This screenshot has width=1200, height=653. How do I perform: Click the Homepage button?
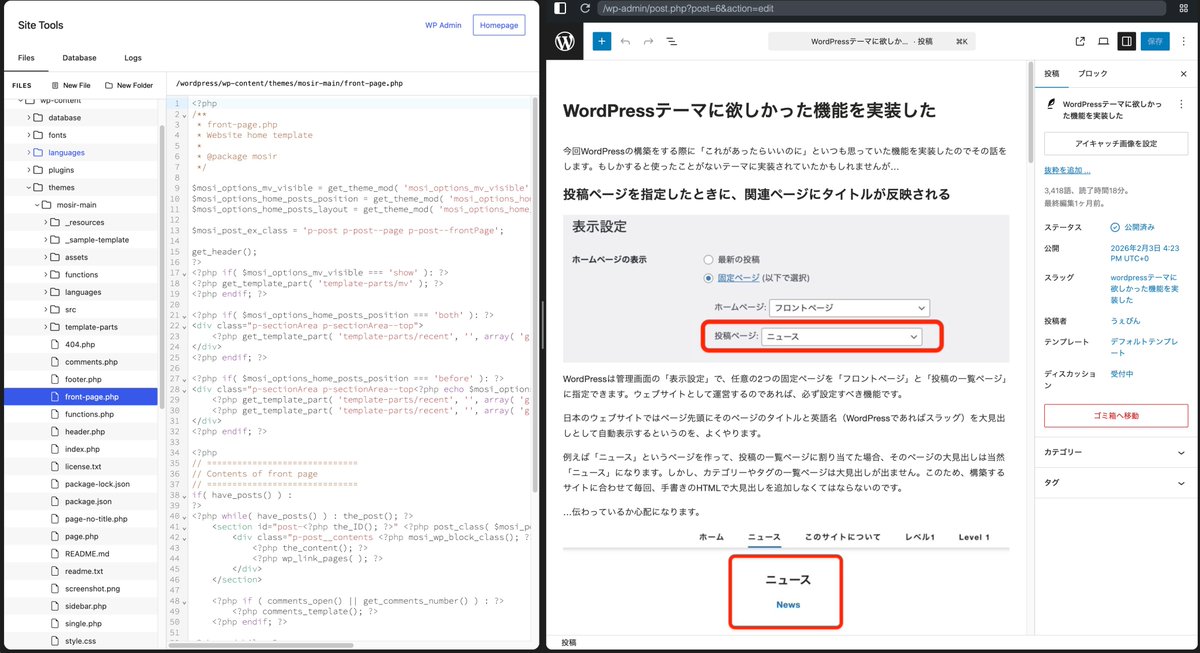(499, 25)
